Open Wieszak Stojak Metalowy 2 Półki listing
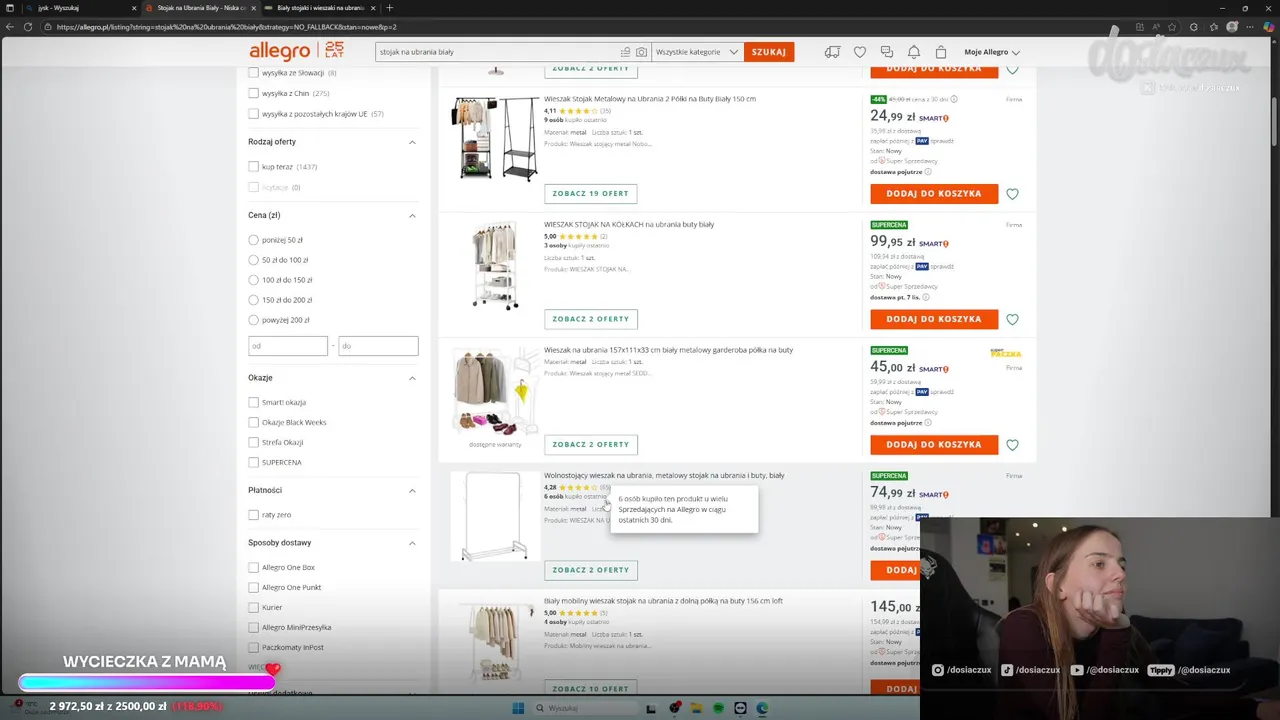Screen dimensions: 1280x720 (650, 99)
